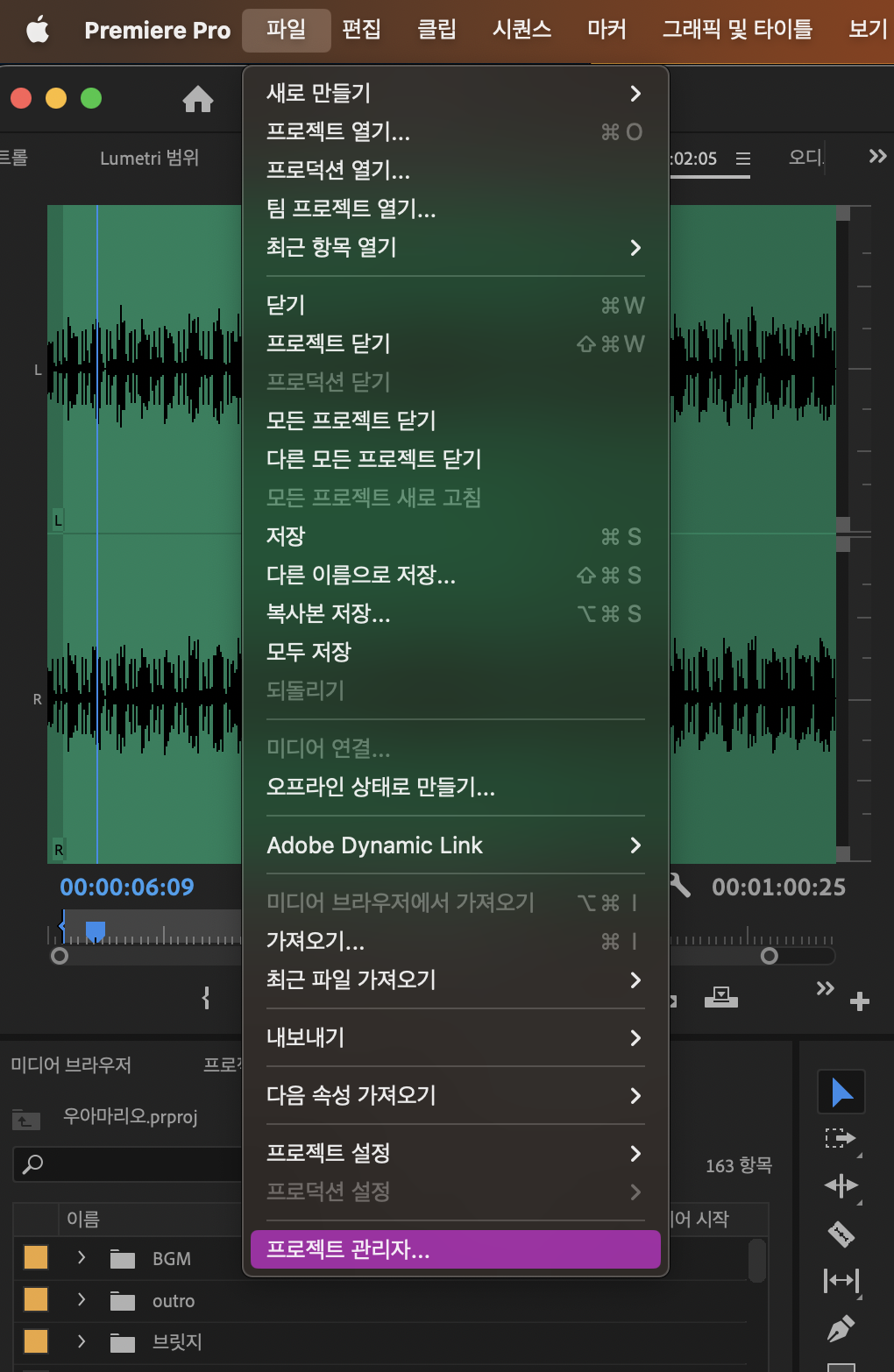Expand the 최근 항목 열기 submenu
Screen dimensions: 894x1372
pyautogui.click(x=455, y=247)
